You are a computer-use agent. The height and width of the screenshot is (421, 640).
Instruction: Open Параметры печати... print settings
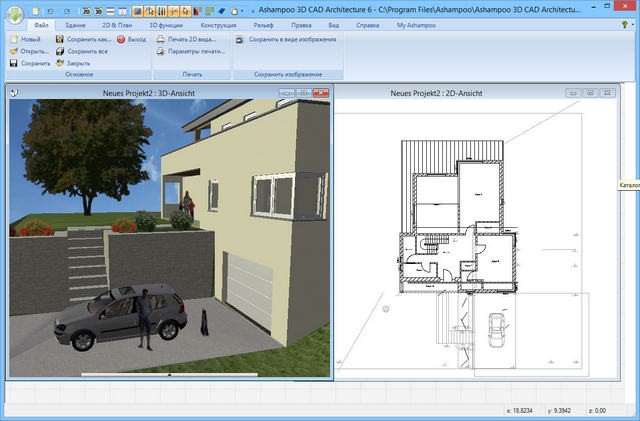tap(191, 51)
